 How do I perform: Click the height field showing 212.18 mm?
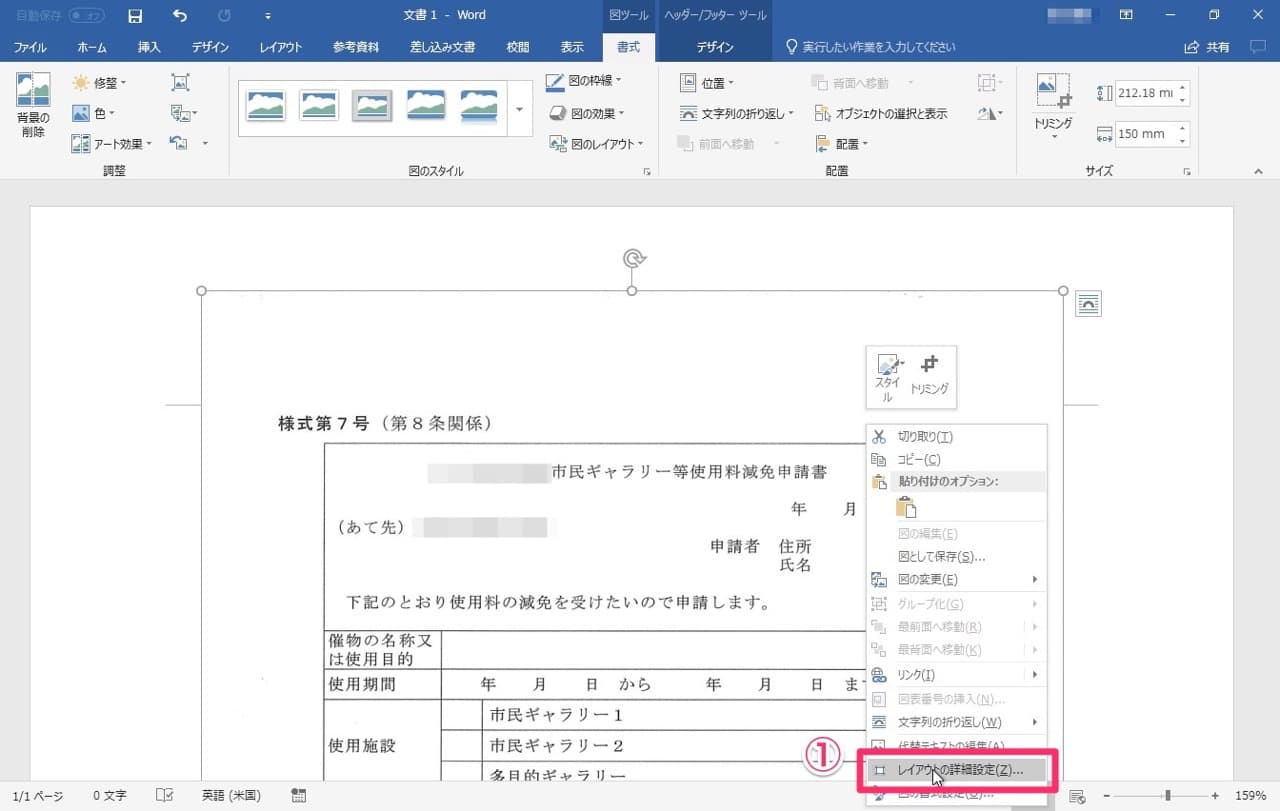pyautogui.click(x=1144, y=93)
